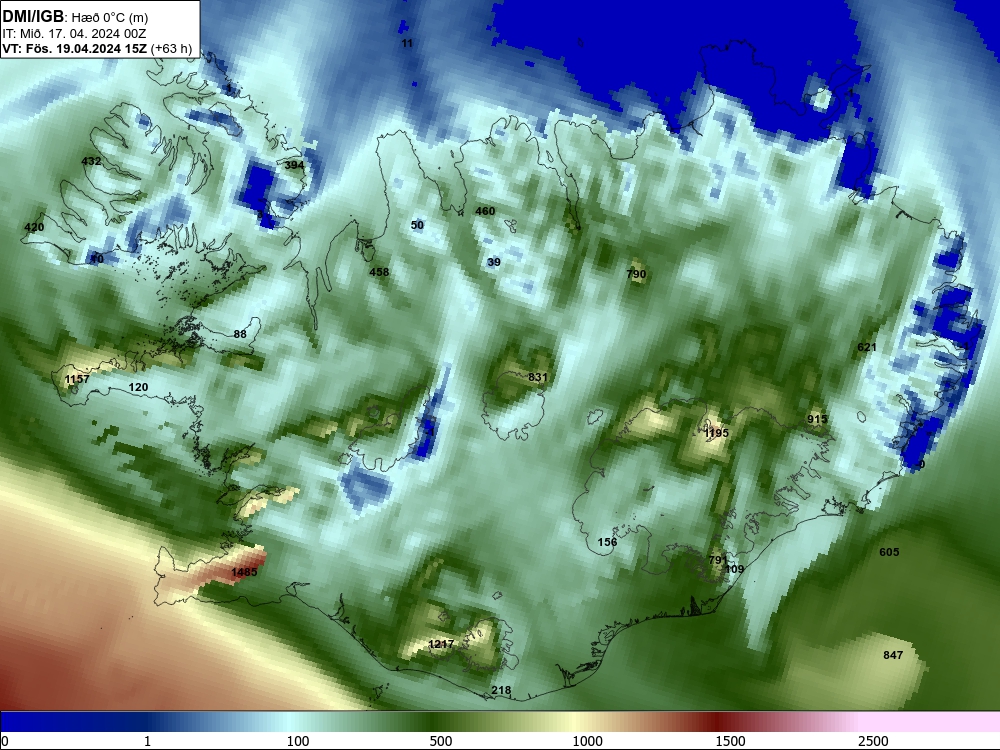Select the map value 420
The image size is (1000, 750).
coord(34,227)
